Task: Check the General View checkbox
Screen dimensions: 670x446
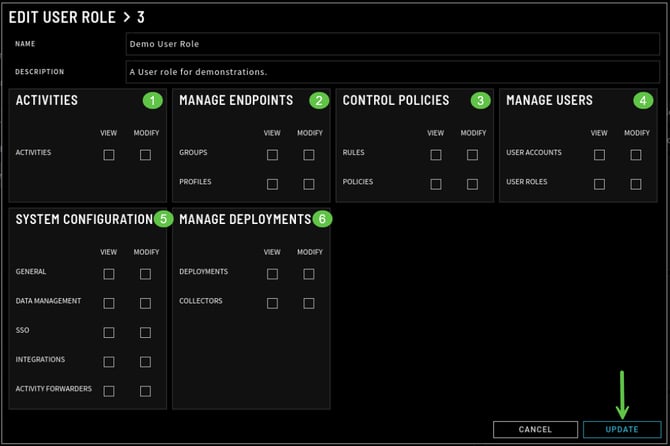Action: click(109, 274)
